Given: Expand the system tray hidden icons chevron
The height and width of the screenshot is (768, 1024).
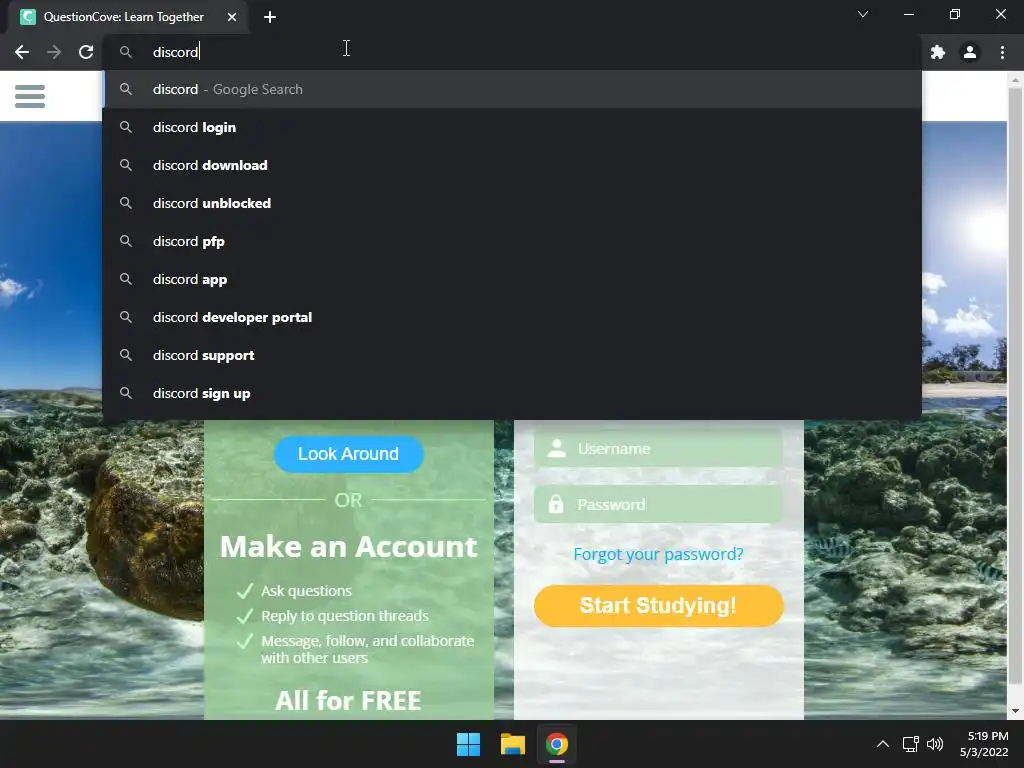Looking at the screenshot, I should [882, 744].
